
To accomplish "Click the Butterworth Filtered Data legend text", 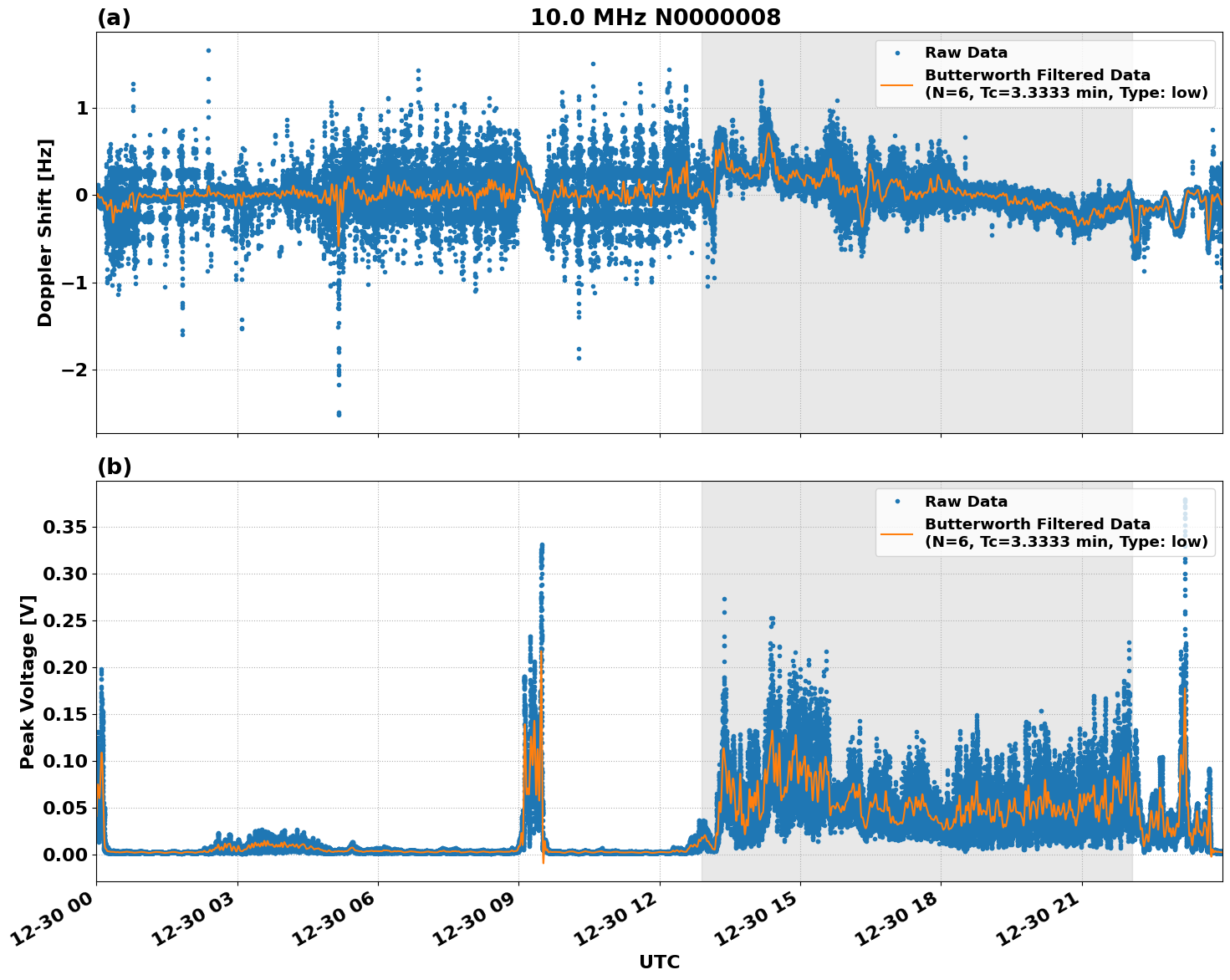I will [1037, 74].
